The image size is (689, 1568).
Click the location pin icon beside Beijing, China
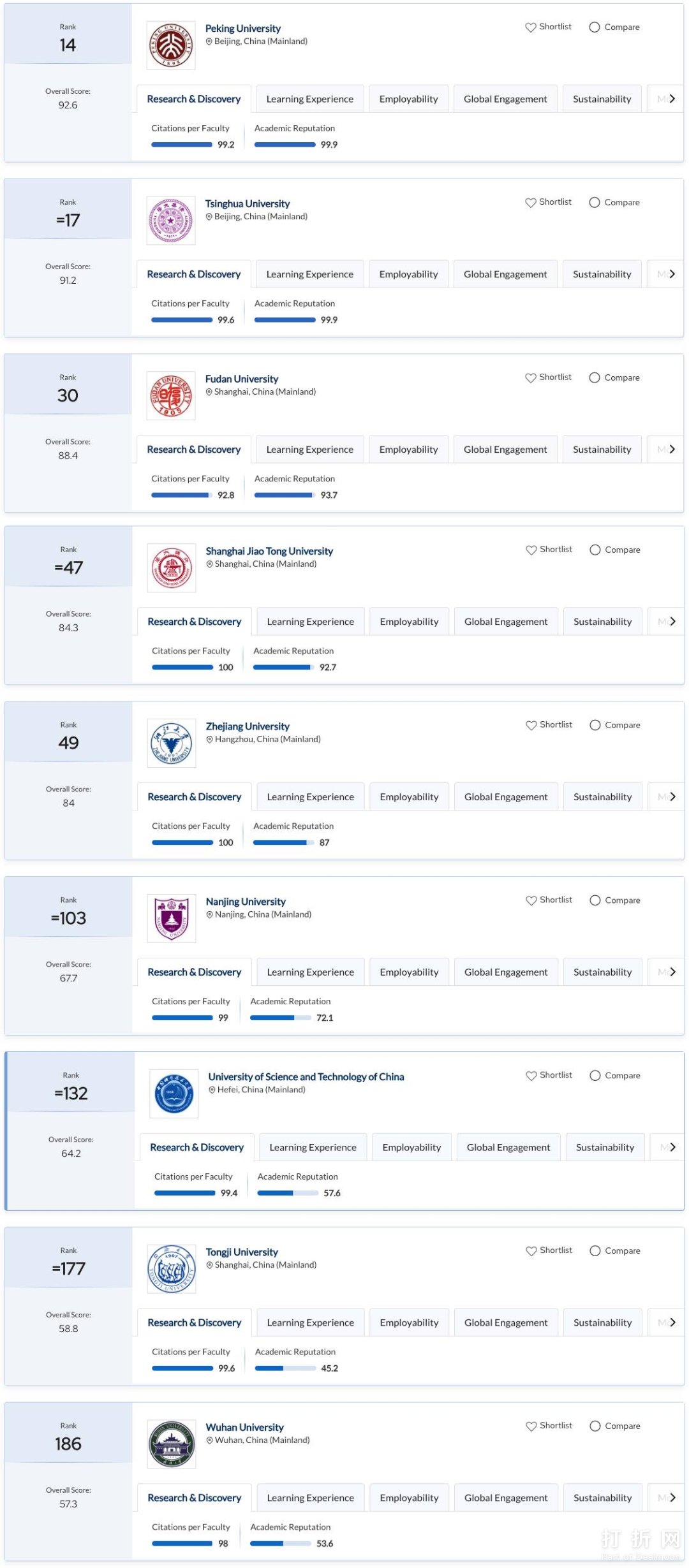(x=209, y=41)
